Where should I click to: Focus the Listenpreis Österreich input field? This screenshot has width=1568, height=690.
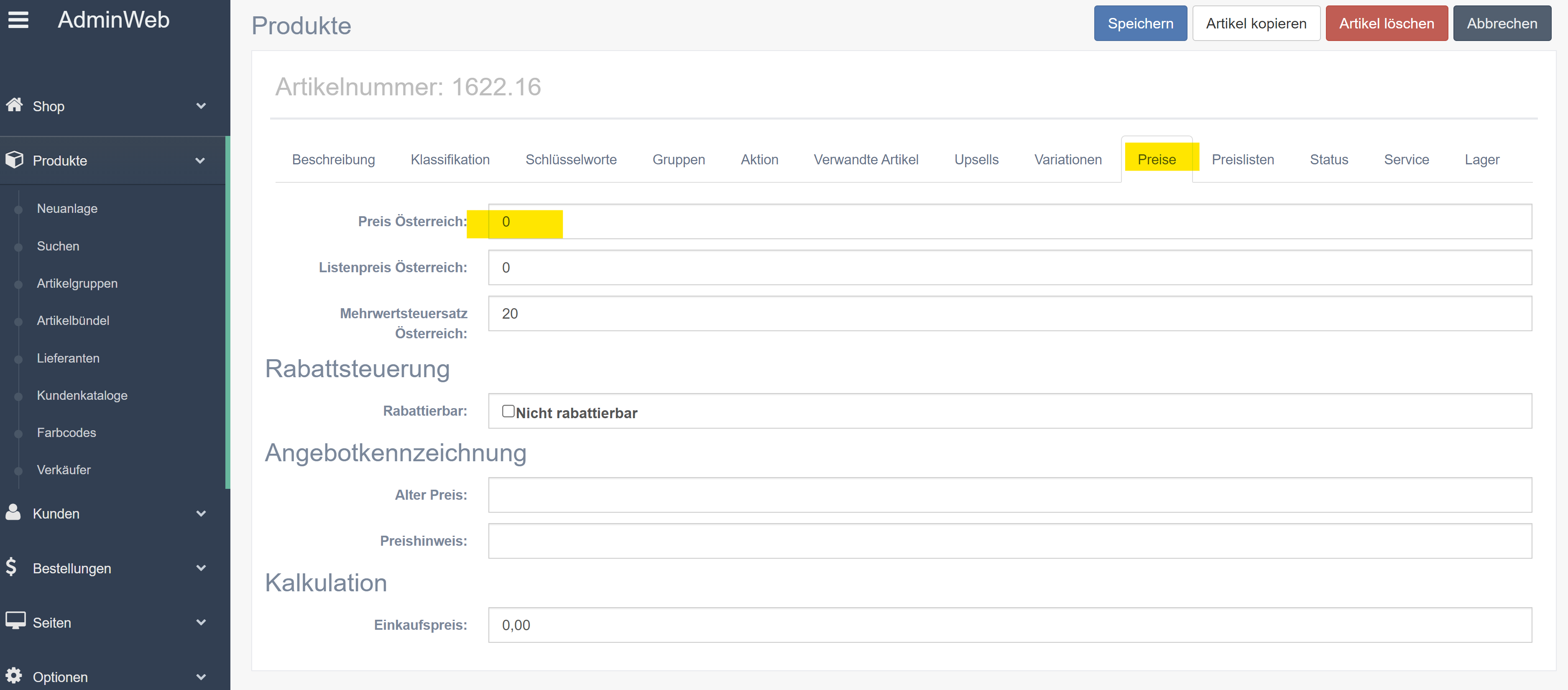tap(1010, 267)
